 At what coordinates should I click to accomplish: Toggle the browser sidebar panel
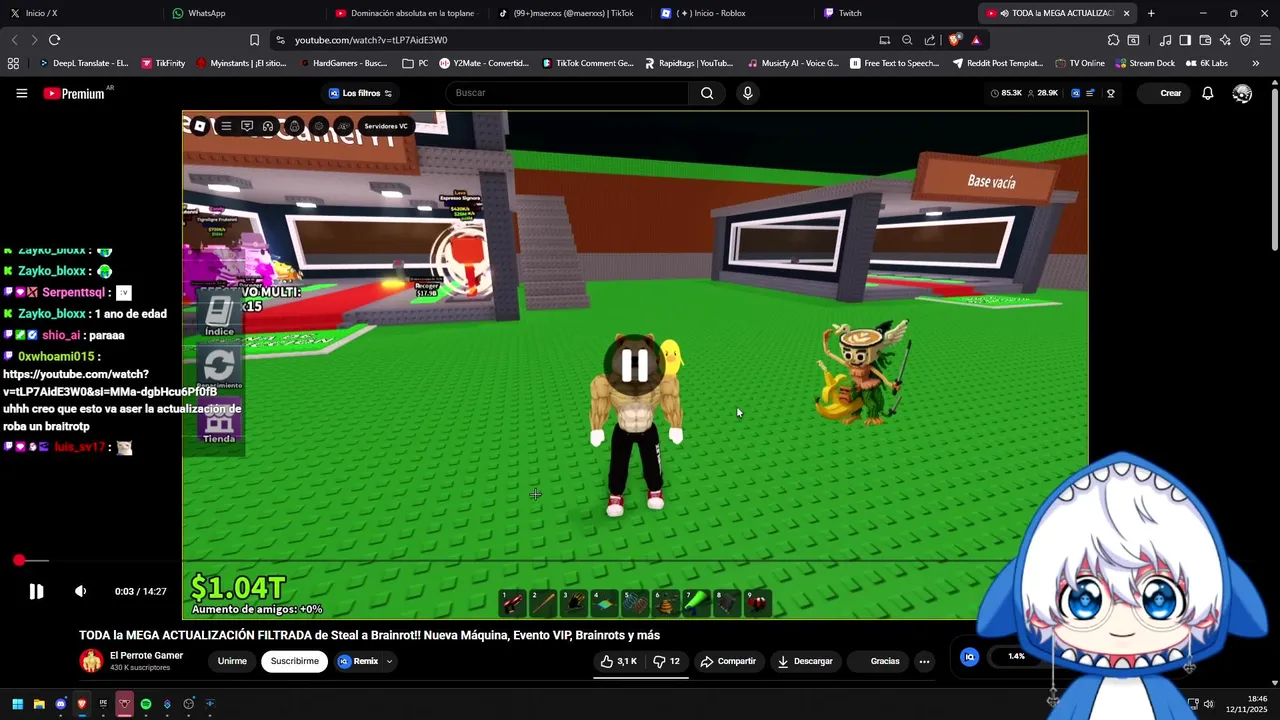[1185, 40]
